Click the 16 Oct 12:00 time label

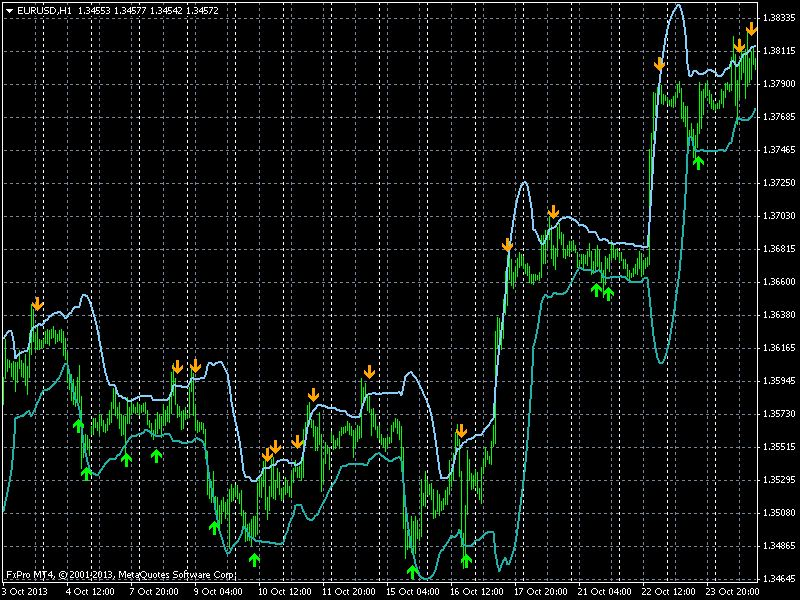tap(477, 592)
